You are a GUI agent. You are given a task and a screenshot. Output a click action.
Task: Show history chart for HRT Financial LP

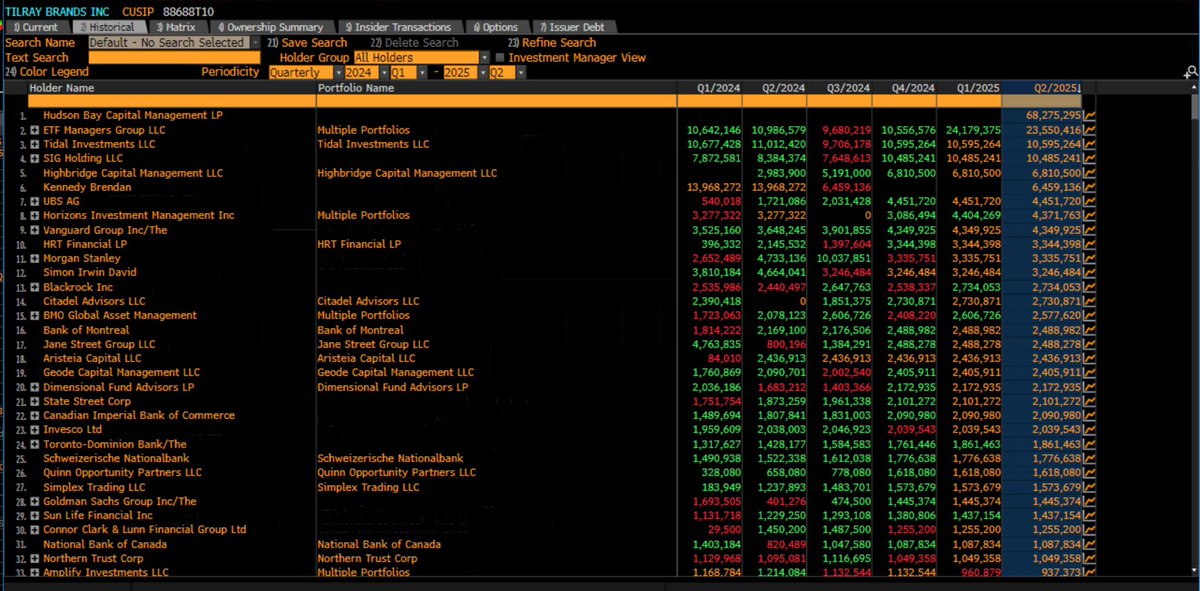[1090, 244]
